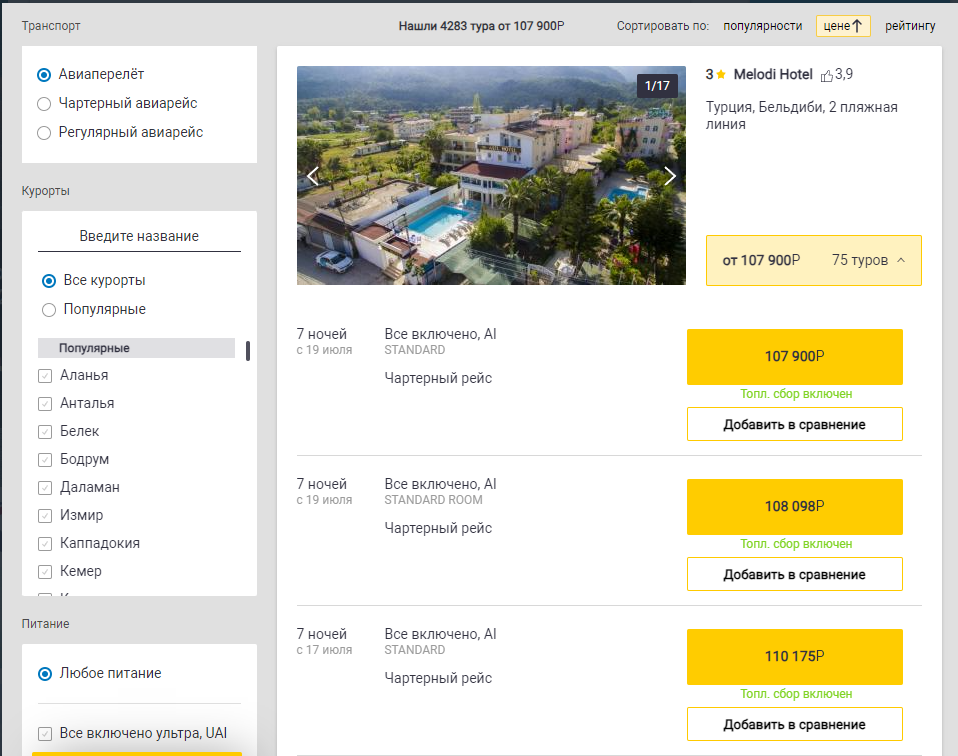The image size is (958, 756).
Task: Open the Melodi Hotel title link
Action: pyautogui.click(x=773, y=75)
